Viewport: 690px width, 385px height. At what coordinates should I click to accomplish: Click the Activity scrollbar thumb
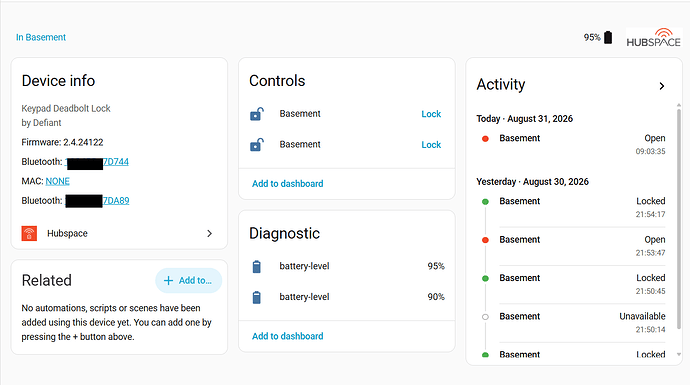click(679, 218)
